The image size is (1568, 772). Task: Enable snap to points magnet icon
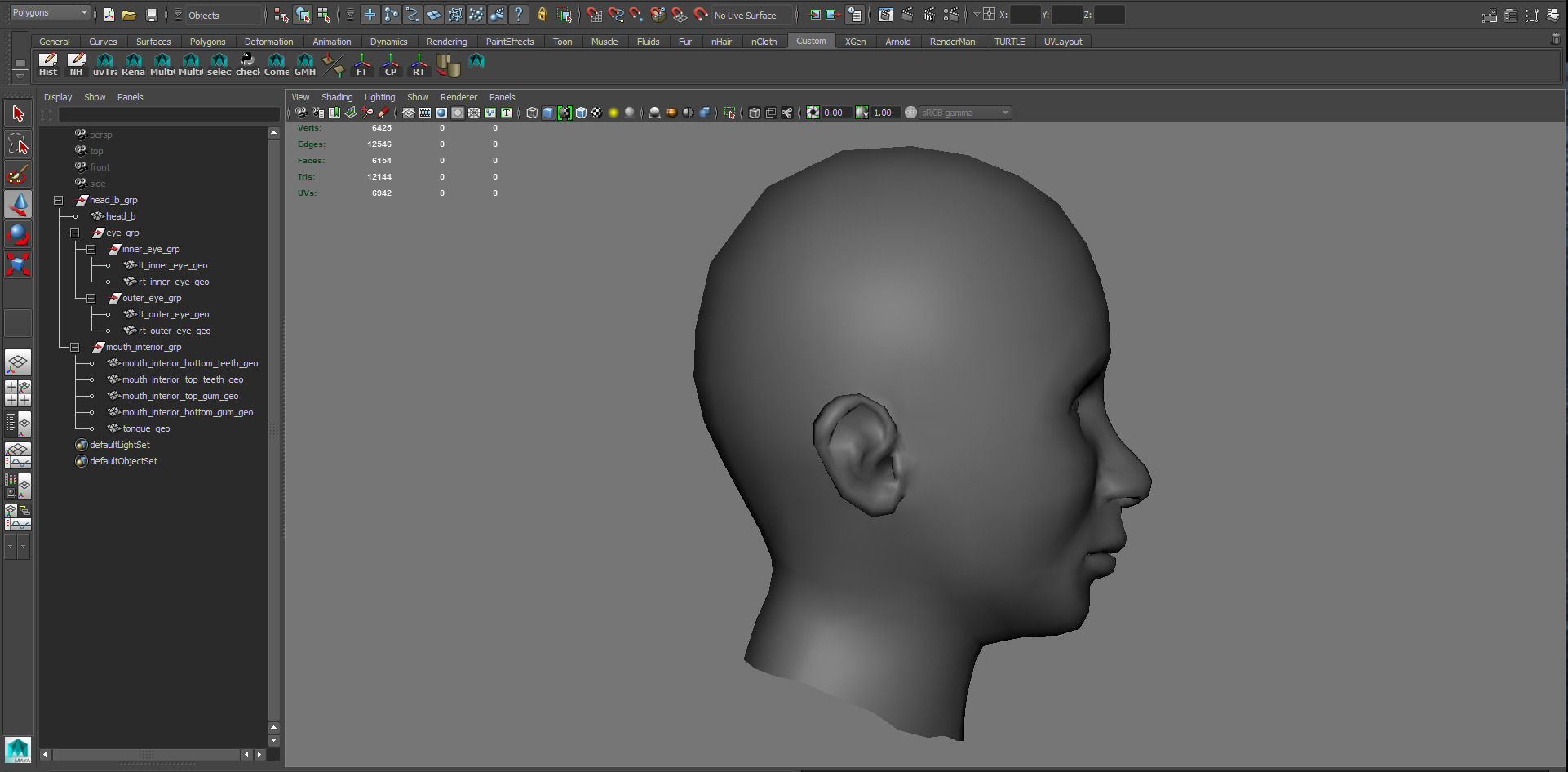point(637,15)
